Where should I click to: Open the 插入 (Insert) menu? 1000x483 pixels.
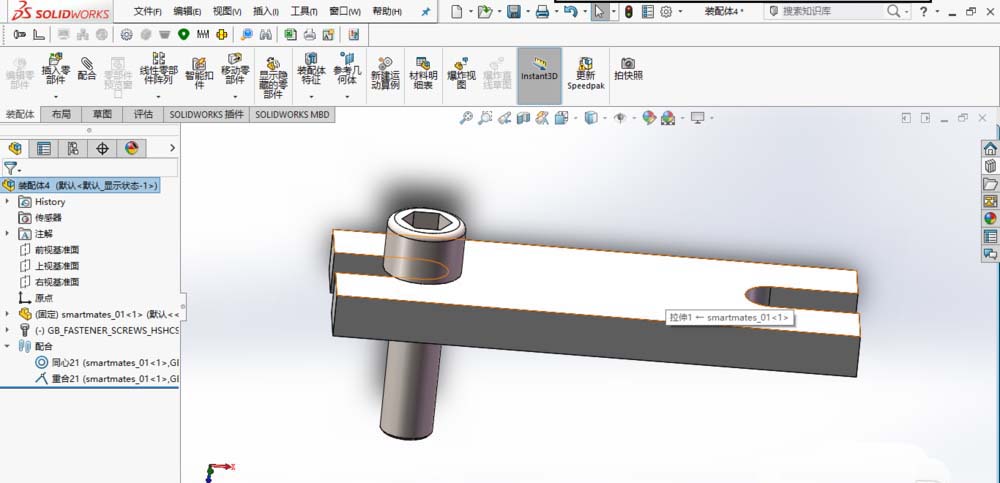point(267,12)
